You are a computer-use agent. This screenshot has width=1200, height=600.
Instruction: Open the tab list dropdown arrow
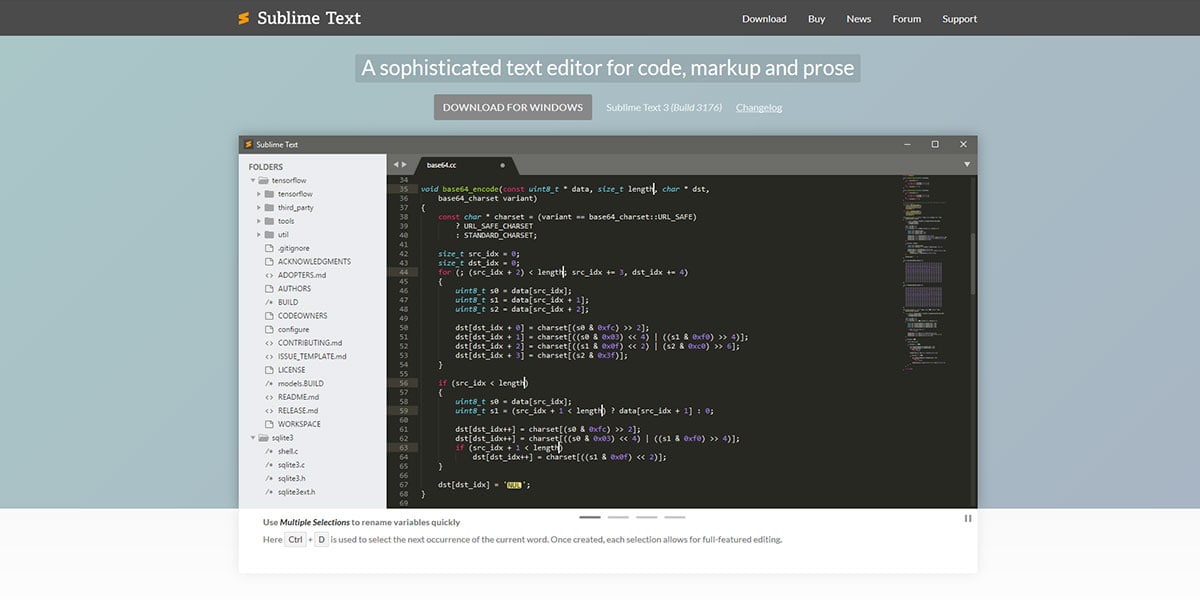(967, 164)
